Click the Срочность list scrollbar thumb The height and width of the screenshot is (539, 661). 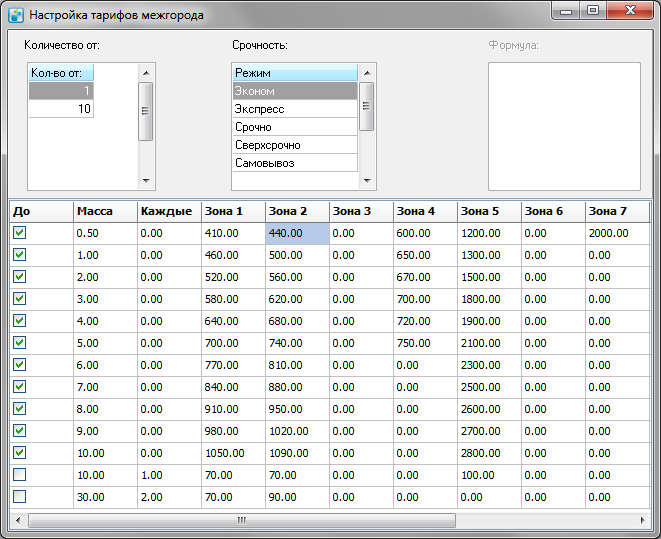click(366, 106)
